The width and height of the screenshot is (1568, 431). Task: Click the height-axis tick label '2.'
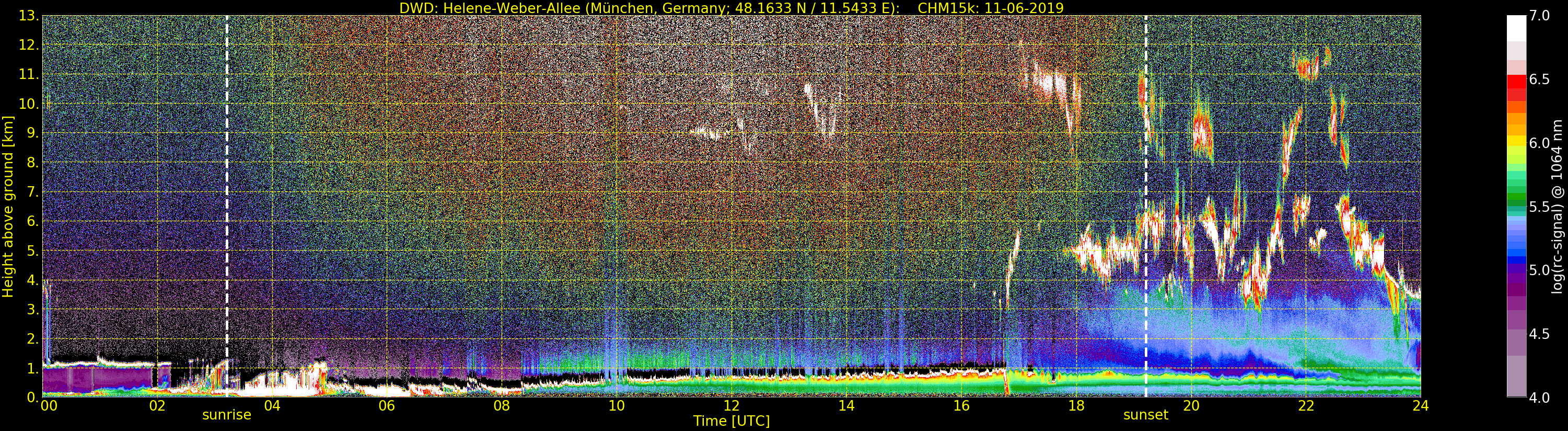(32, 338)
